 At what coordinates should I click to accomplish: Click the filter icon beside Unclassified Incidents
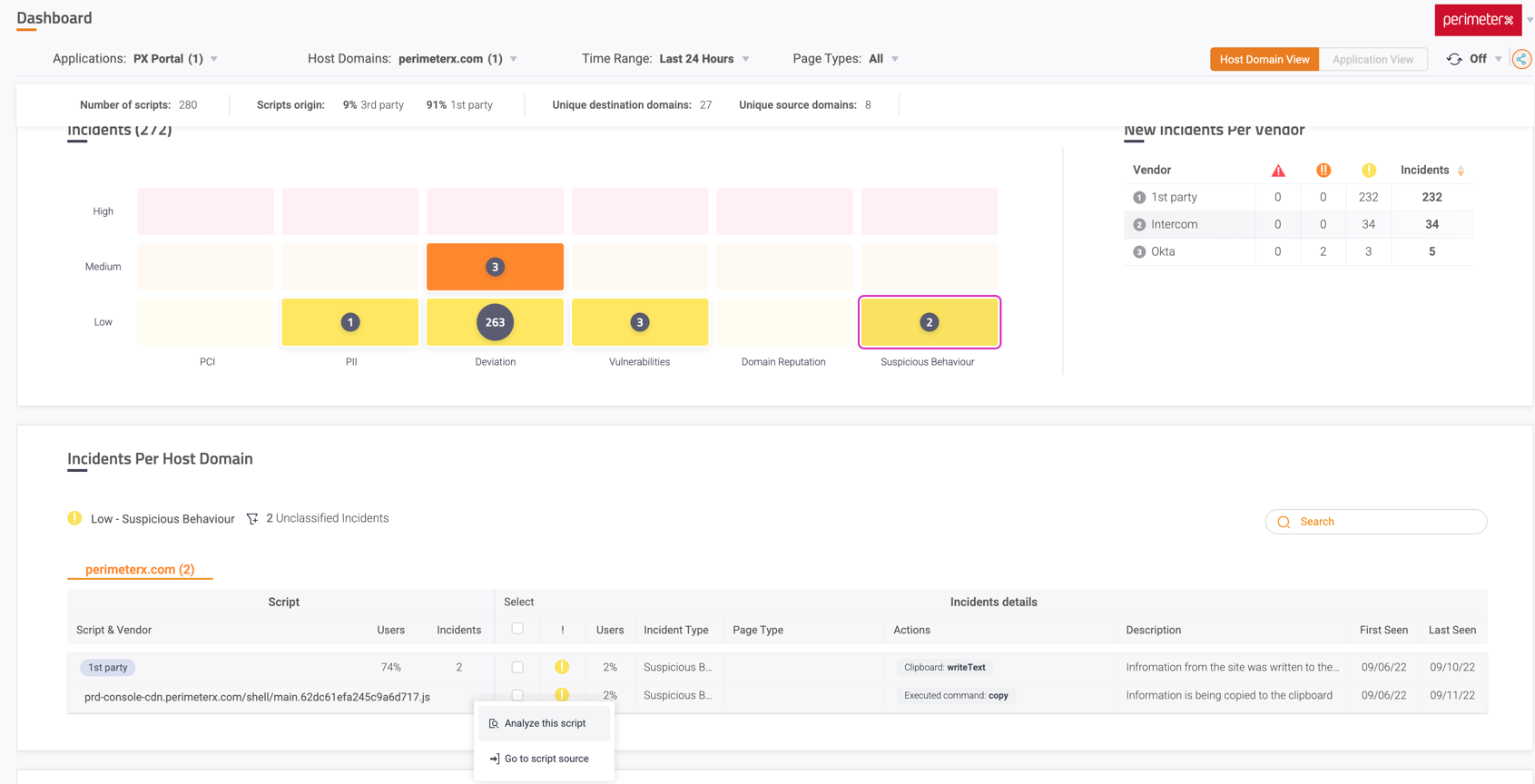[252, 519]
